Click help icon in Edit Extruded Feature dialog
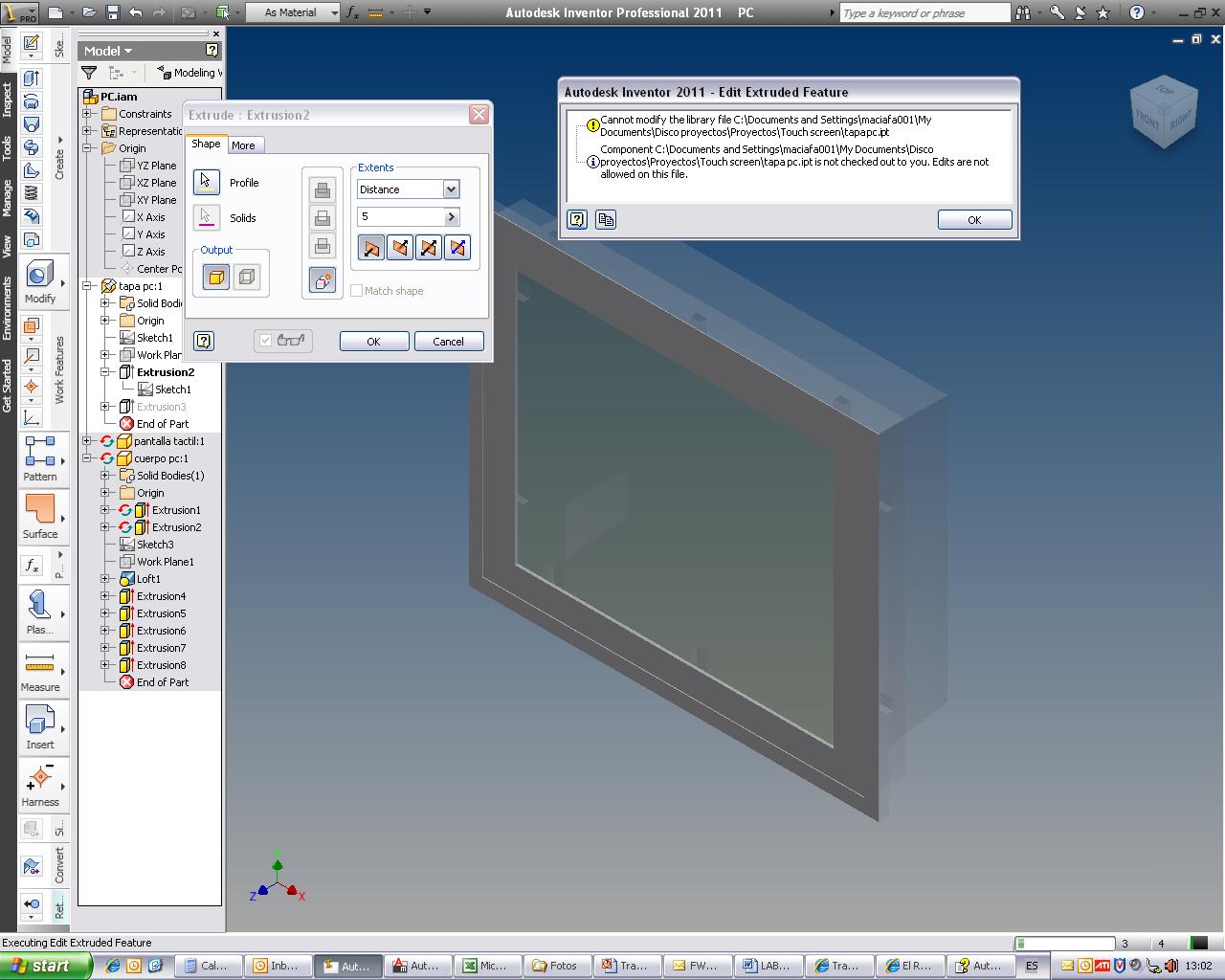 577,220
